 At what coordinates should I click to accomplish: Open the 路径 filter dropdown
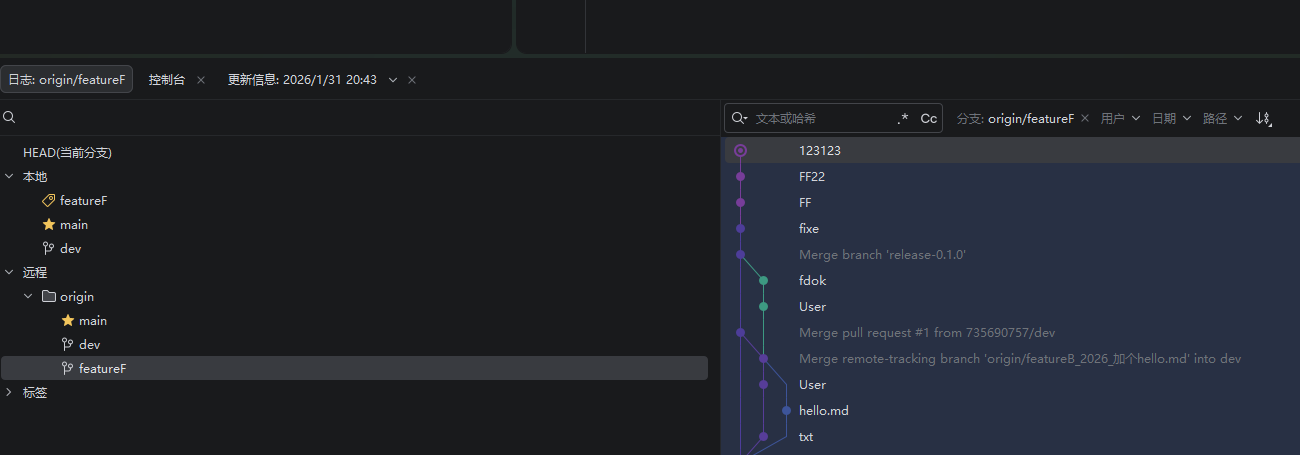[x=1222, y=118]
